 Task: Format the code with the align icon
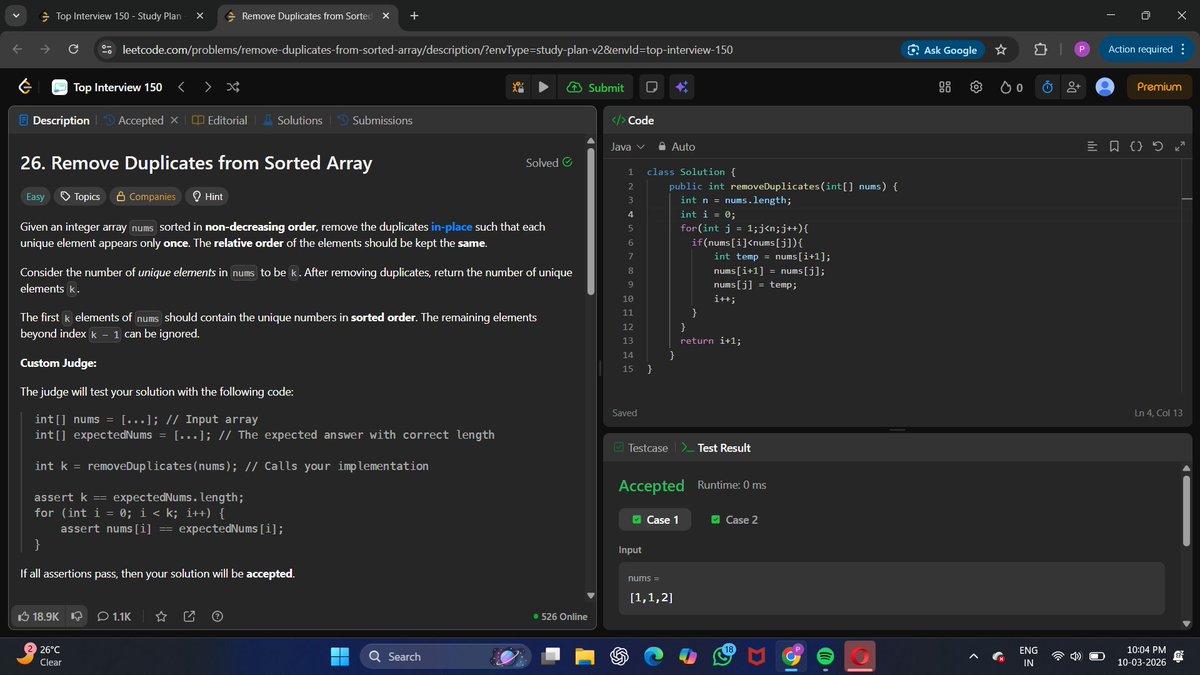tap(1092, 147)
